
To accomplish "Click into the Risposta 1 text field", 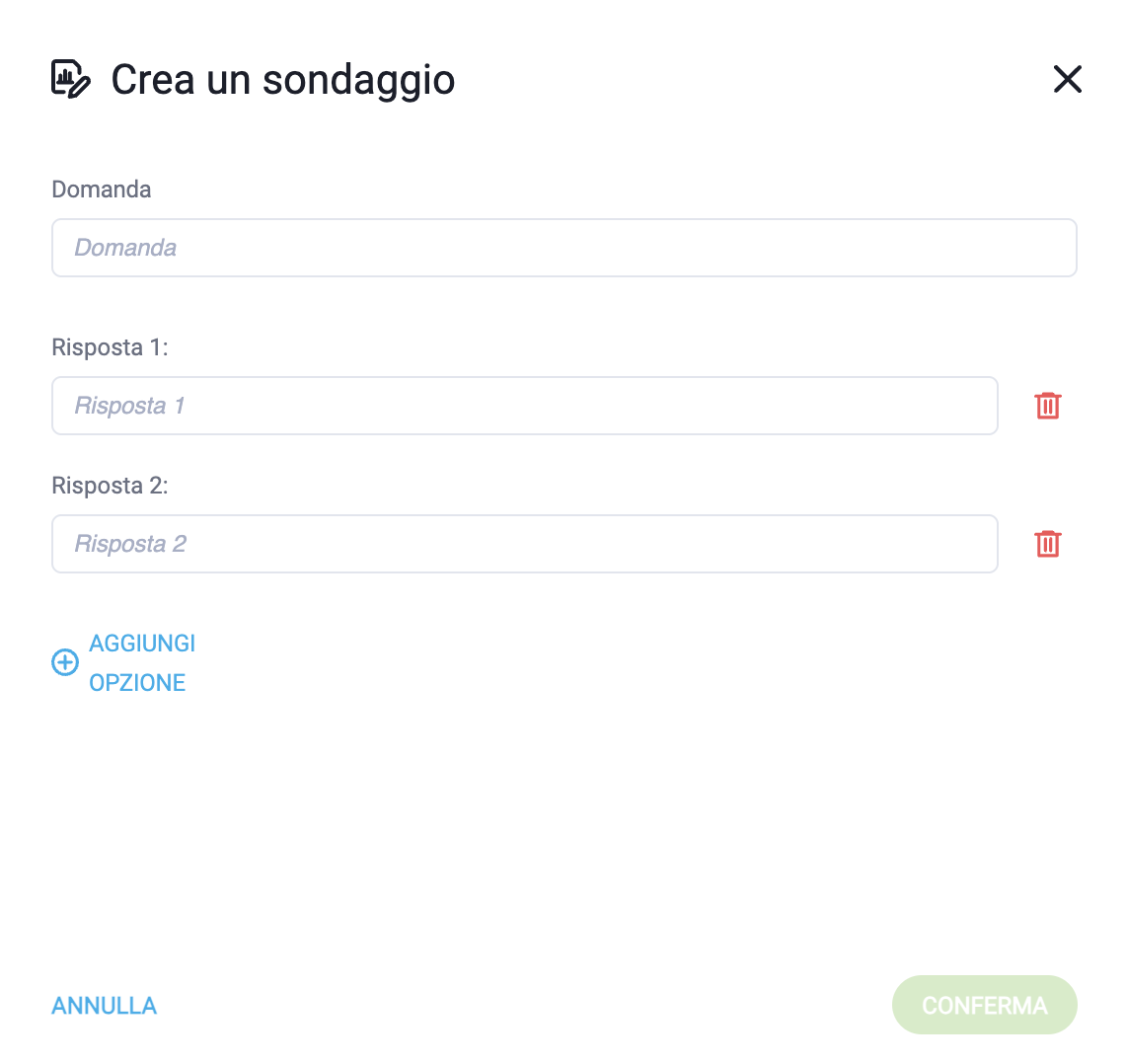I will point(525,406).
